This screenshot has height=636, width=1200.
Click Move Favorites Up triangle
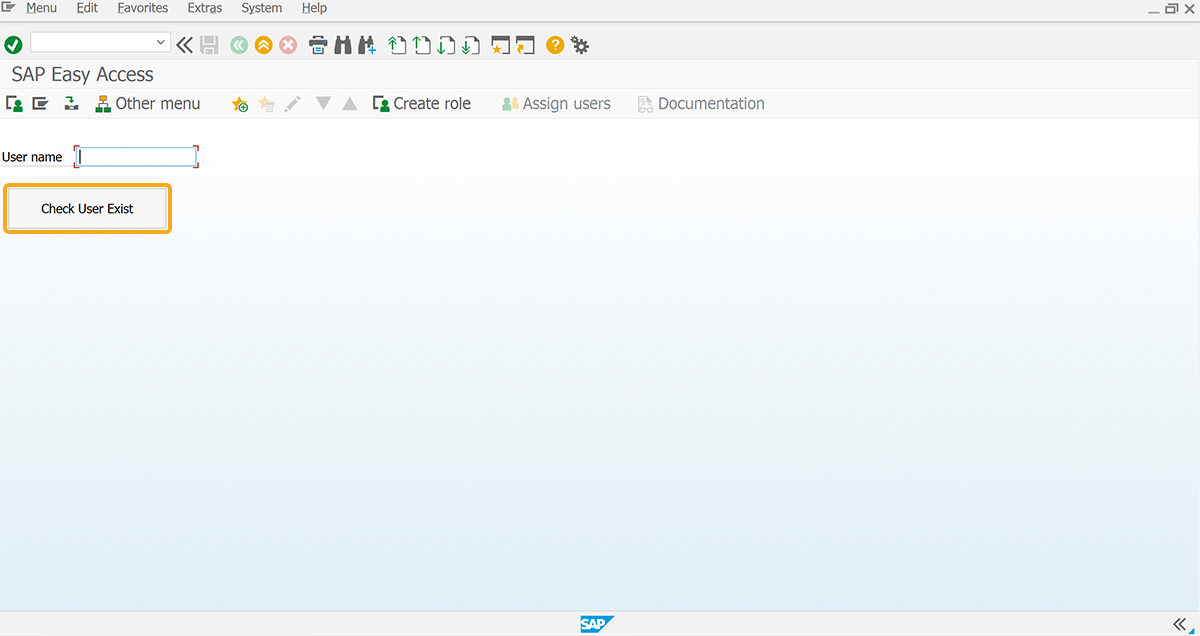(x=349, y=103)
